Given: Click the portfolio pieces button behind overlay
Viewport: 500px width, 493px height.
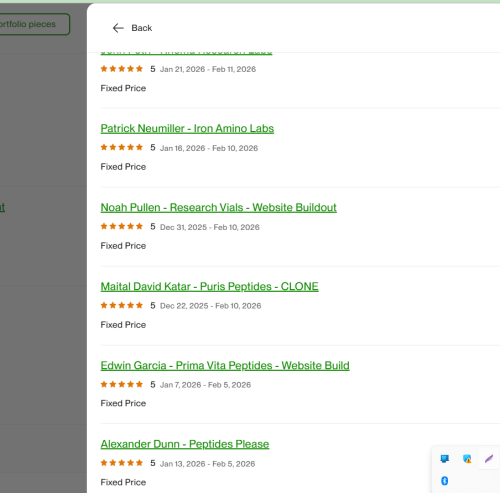Looking at the screenshot, I should coord(34,24).
